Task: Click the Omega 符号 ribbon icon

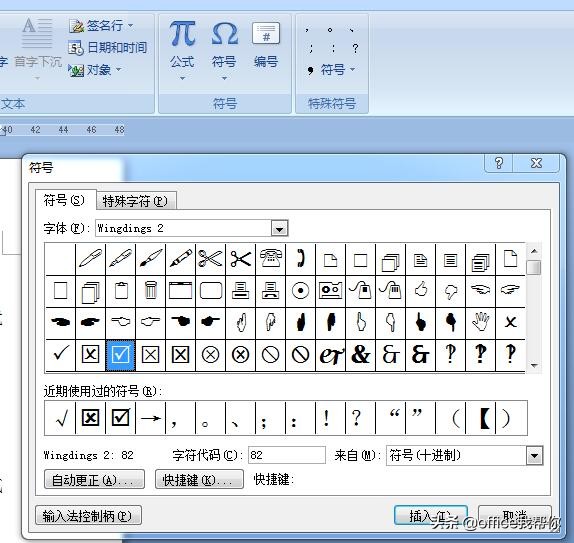Action: coord(224,50)
